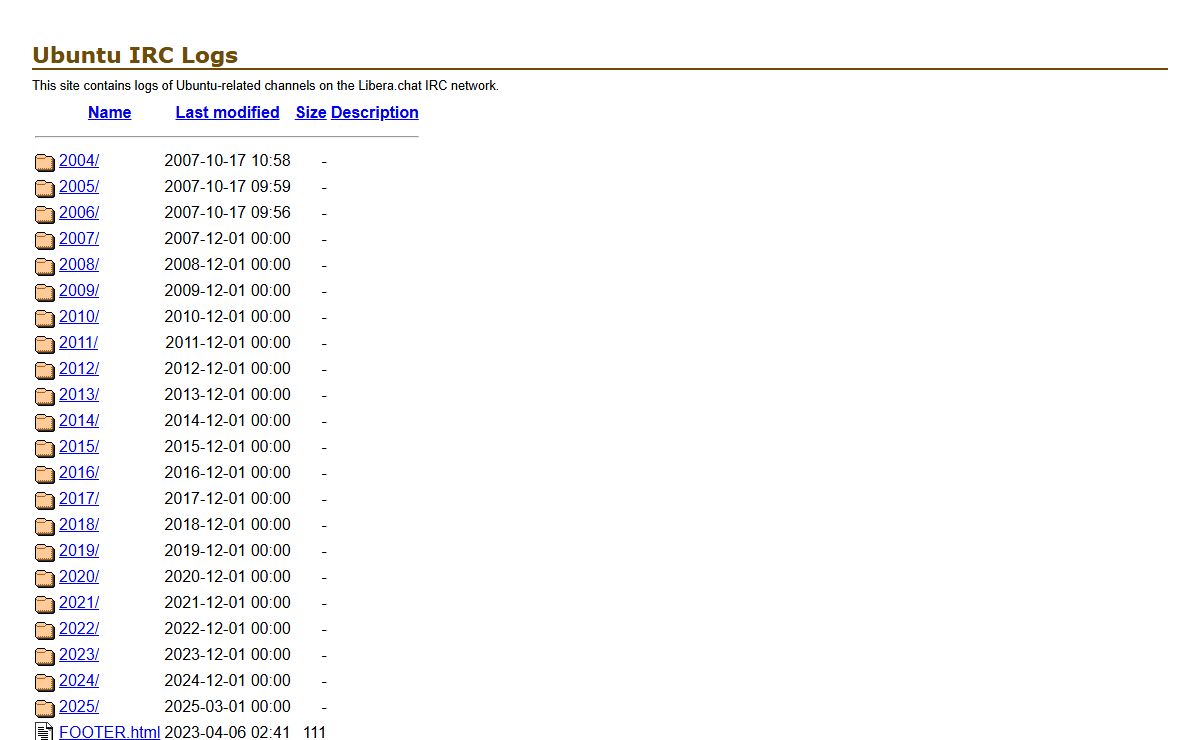Open the 2005/ logs directory link
This screenshot has width=1200, height=740.
click(79, 187)
